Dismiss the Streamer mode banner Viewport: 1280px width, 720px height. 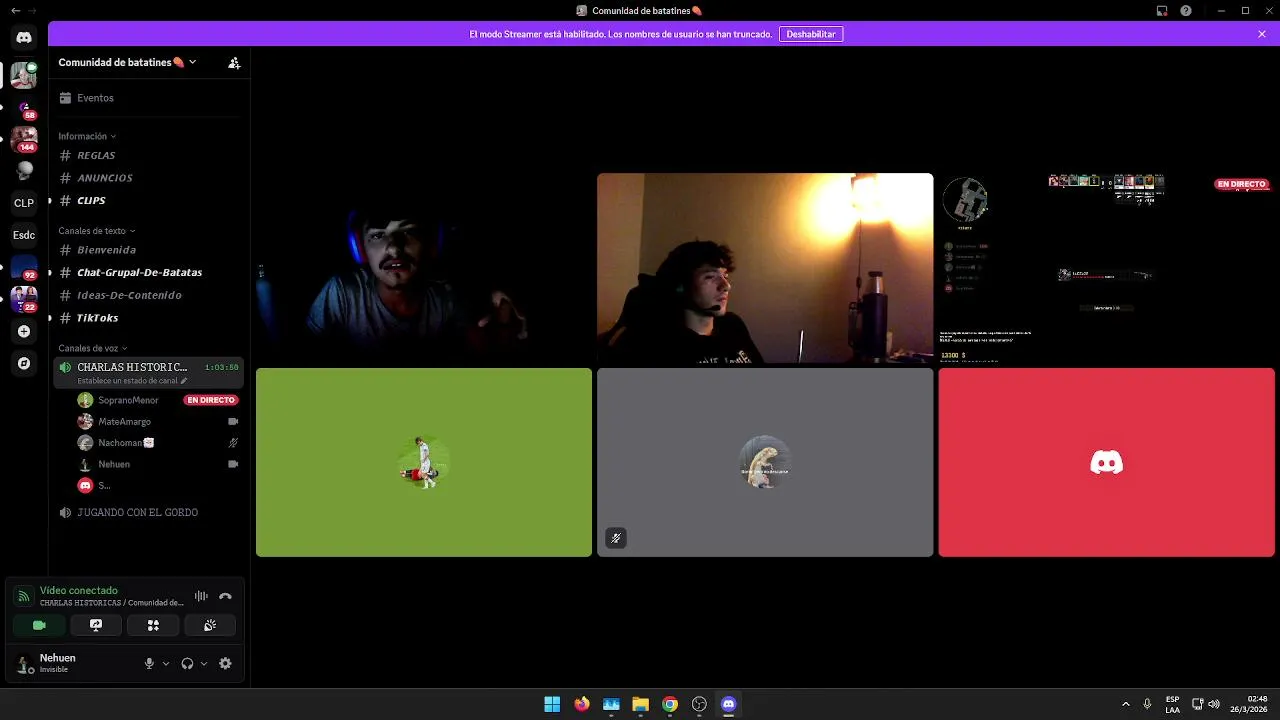point(1262,34)
